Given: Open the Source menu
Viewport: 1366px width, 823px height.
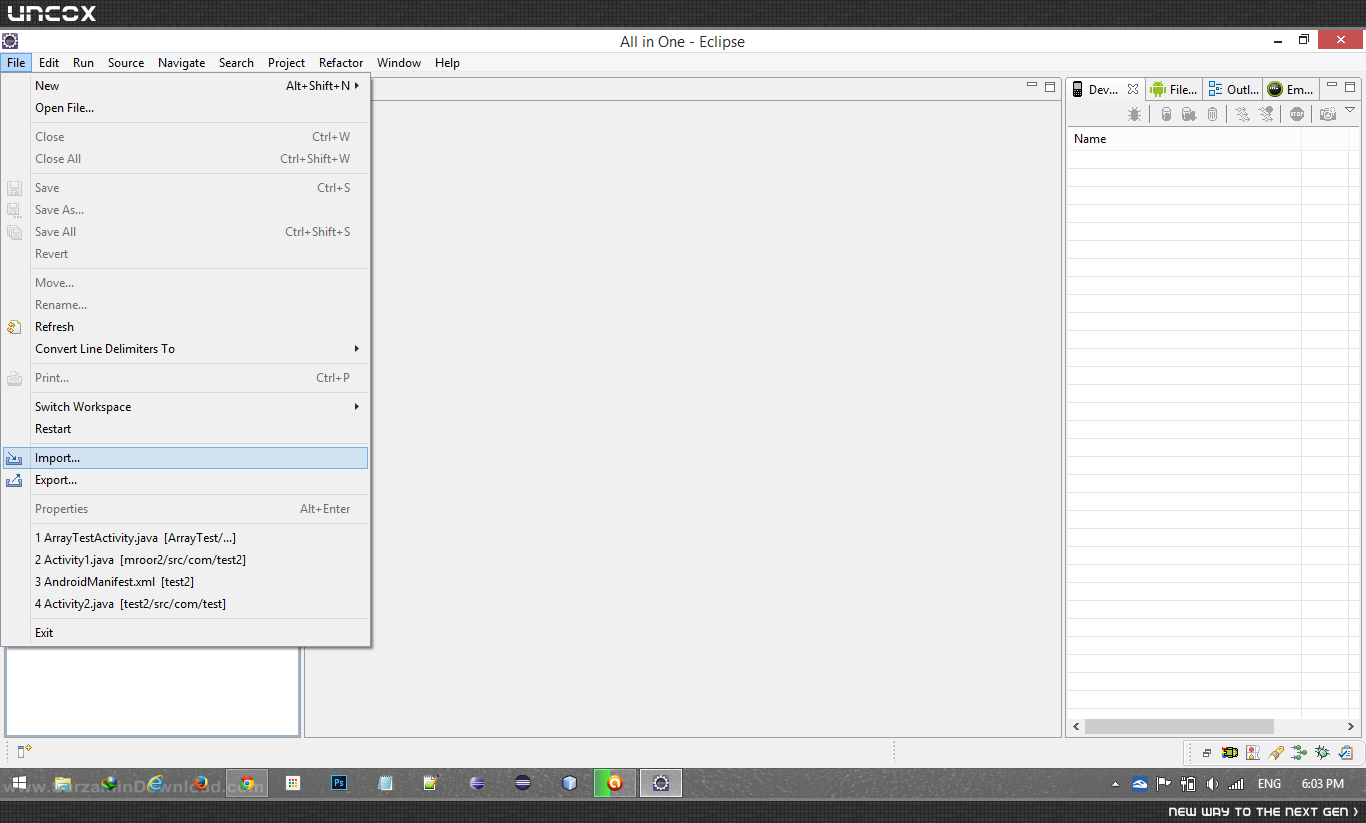Looking at the screenshot, I should [126, 63].
